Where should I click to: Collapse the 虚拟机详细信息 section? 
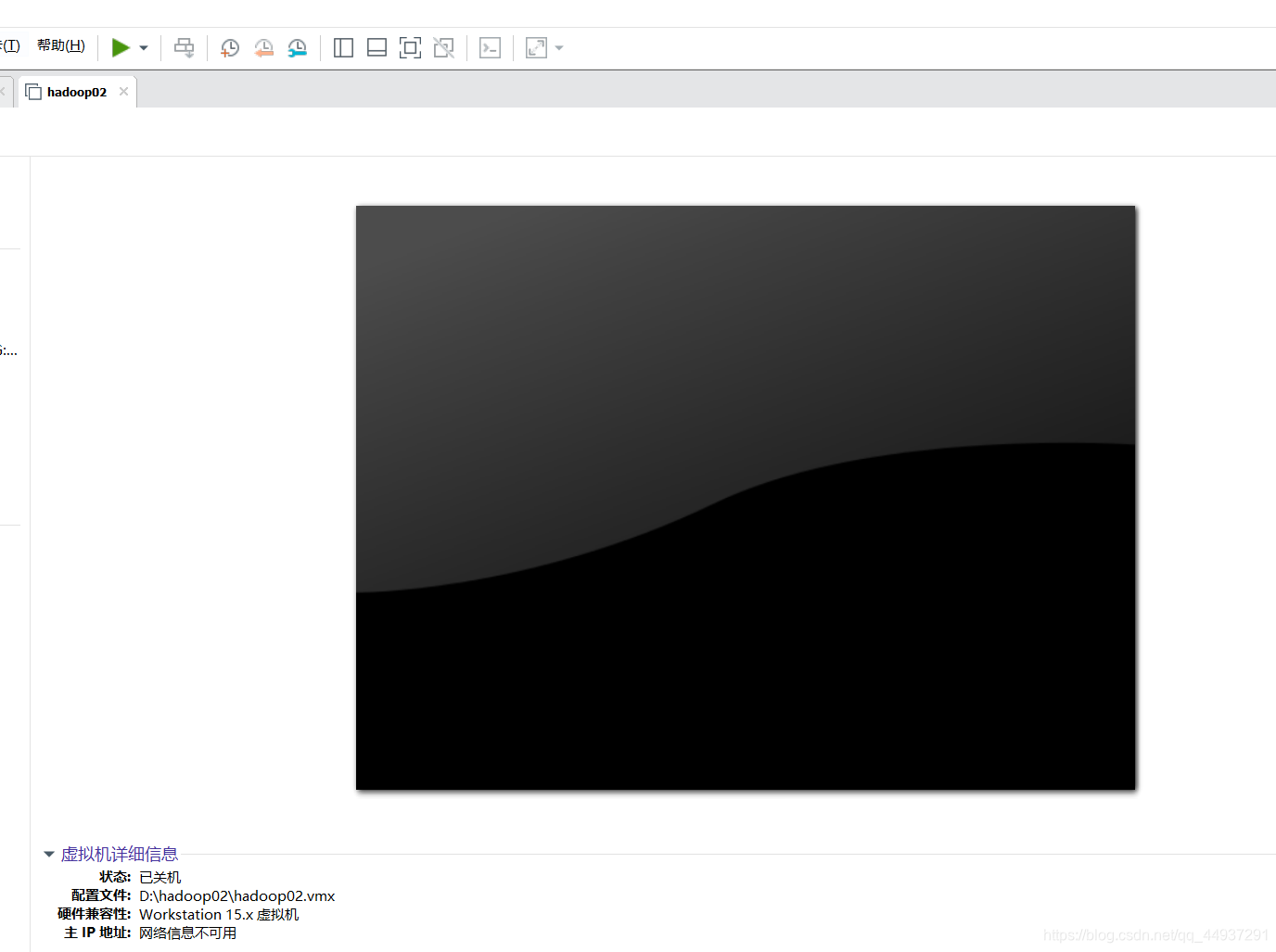[x=49, y=854]
